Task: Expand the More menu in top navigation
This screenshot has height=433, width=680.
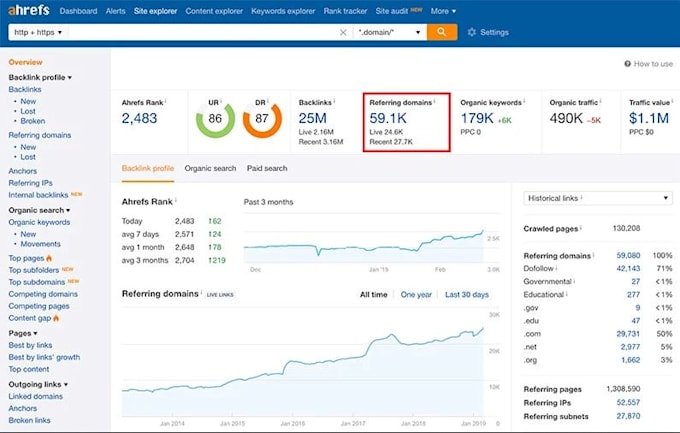Action: 443,11
